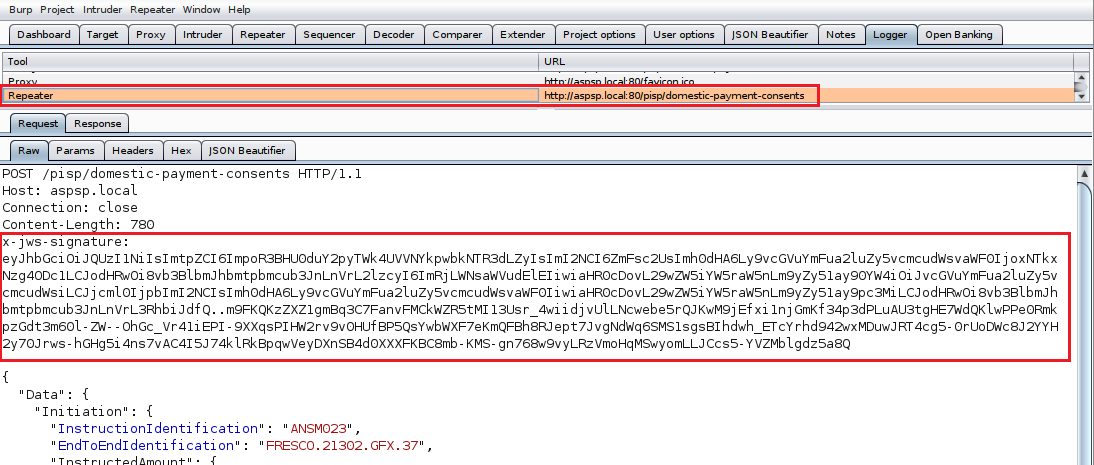Open the Project options tab
The height and width of the screenshot is (465, 1094).
[599, 34]
